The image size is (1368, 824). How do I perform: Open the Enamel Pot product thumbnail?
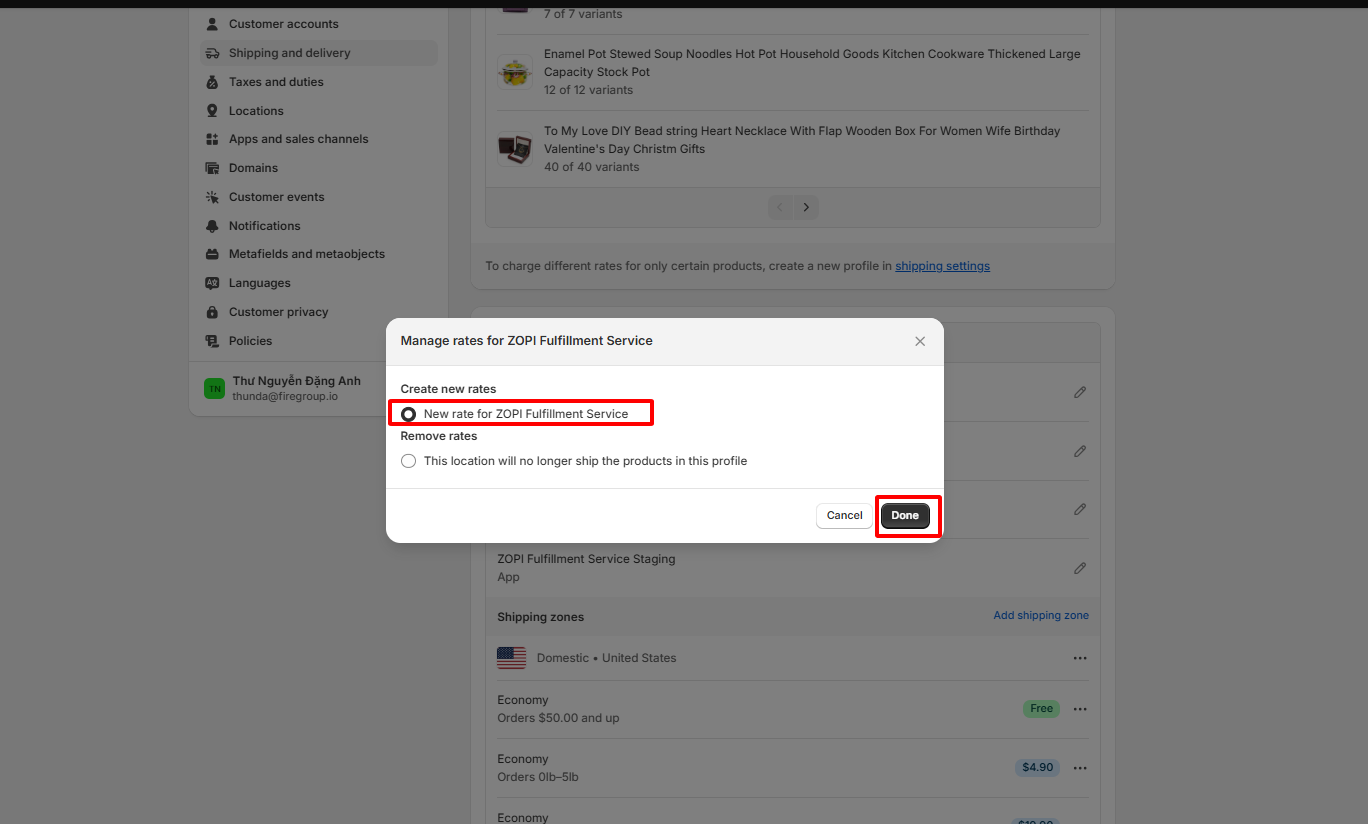[516, 72]
